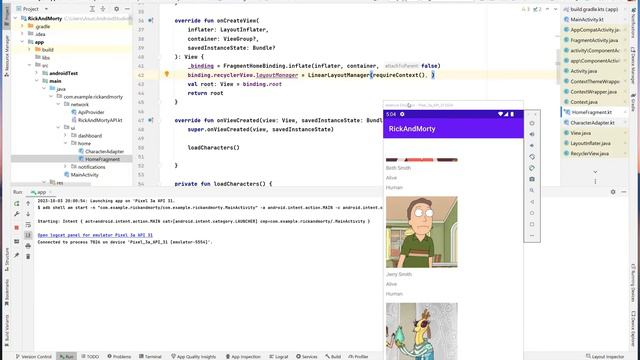Click Expand All in Project panel
Viewport: 640px width, 360px height.
pyautogui.click(x=92, y=9)
